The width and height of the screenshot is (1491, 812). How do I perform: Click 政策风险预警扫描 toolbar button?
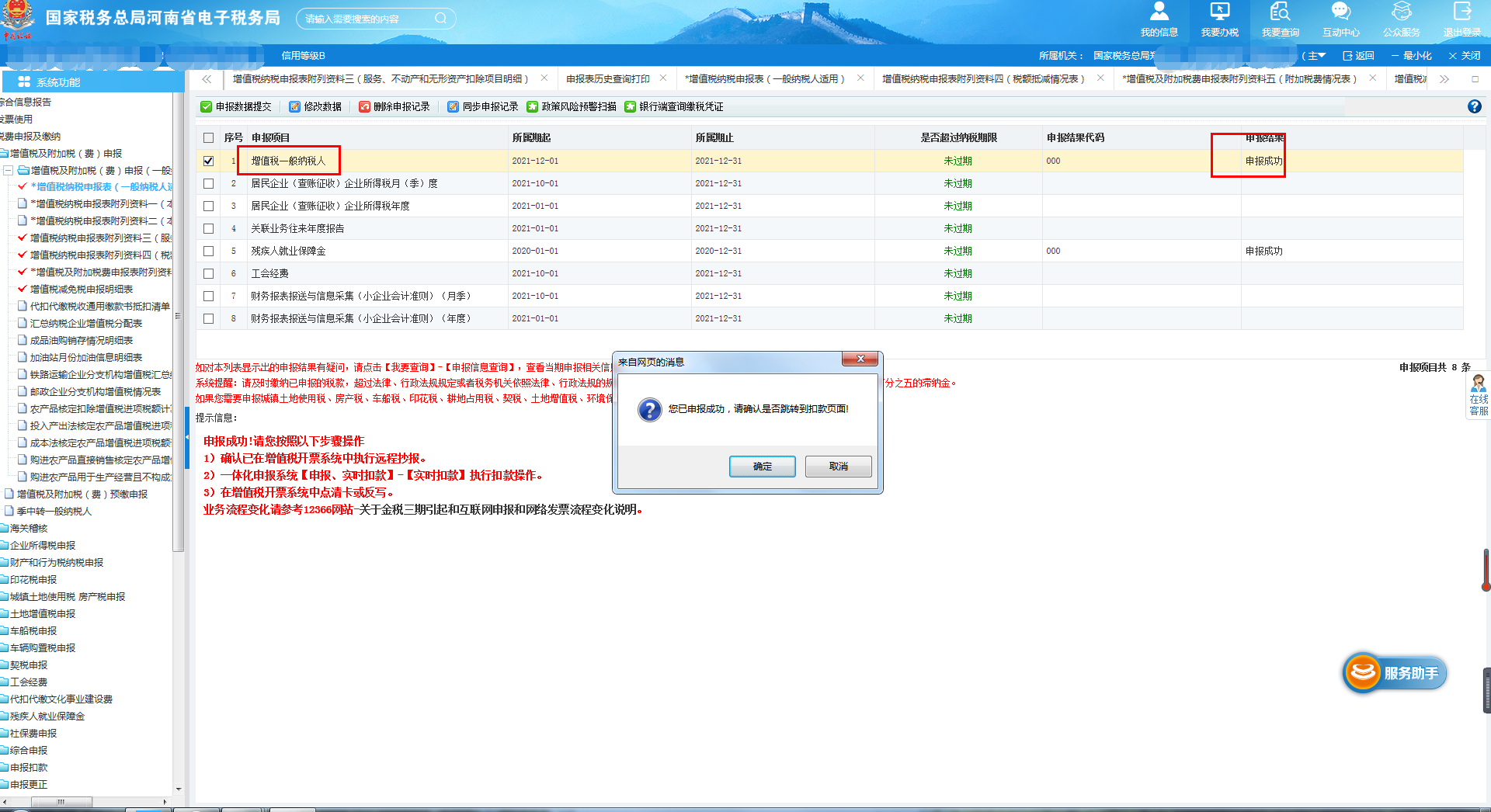coord(572,106)
